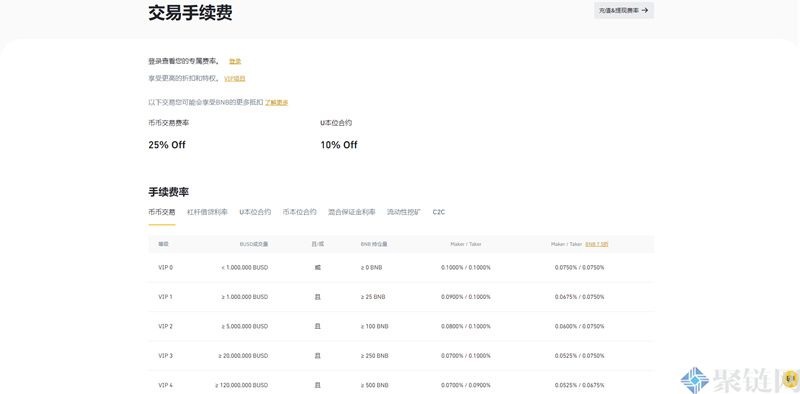Click the 25% Off discount value
Screen dimensions: 800x394
167,145
